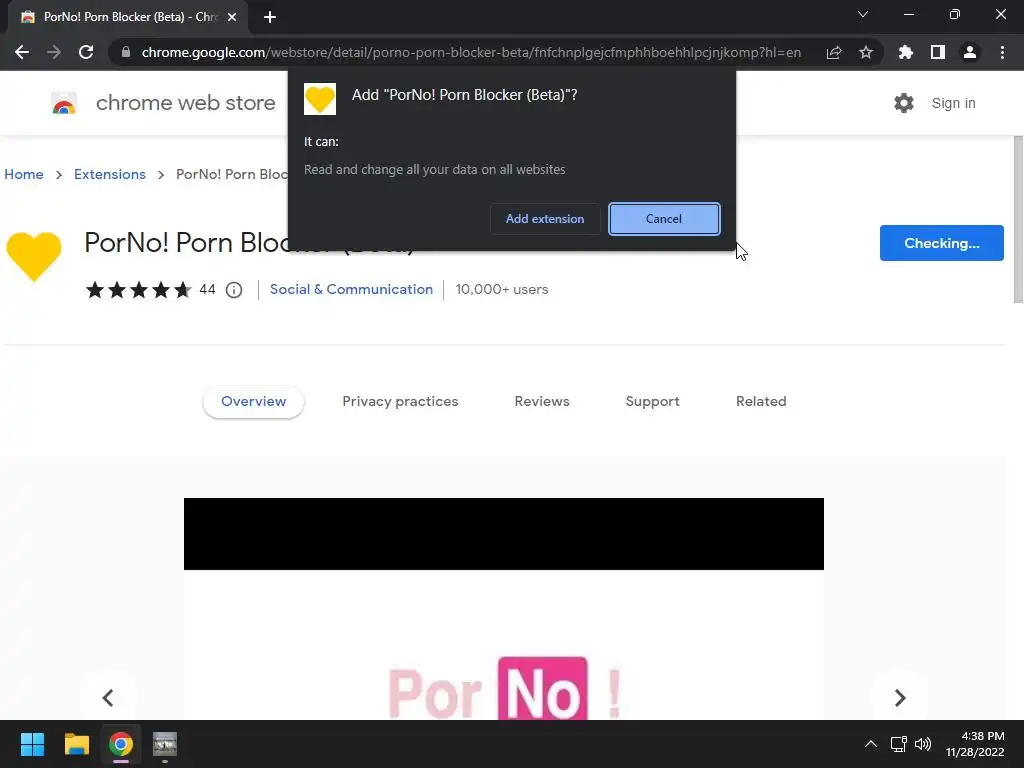Open the Reviews tab
Screen dimensions: 1024x768
tap(542, 402)
